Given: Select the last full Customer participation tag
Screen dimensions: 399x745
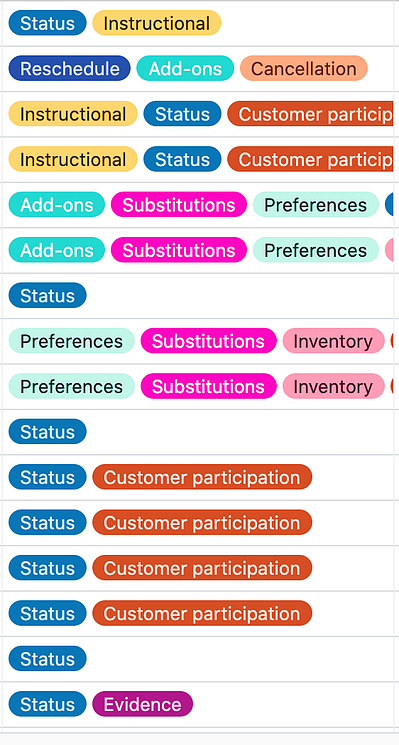Looking at the screenshot, I should click(x=202, y=613).
